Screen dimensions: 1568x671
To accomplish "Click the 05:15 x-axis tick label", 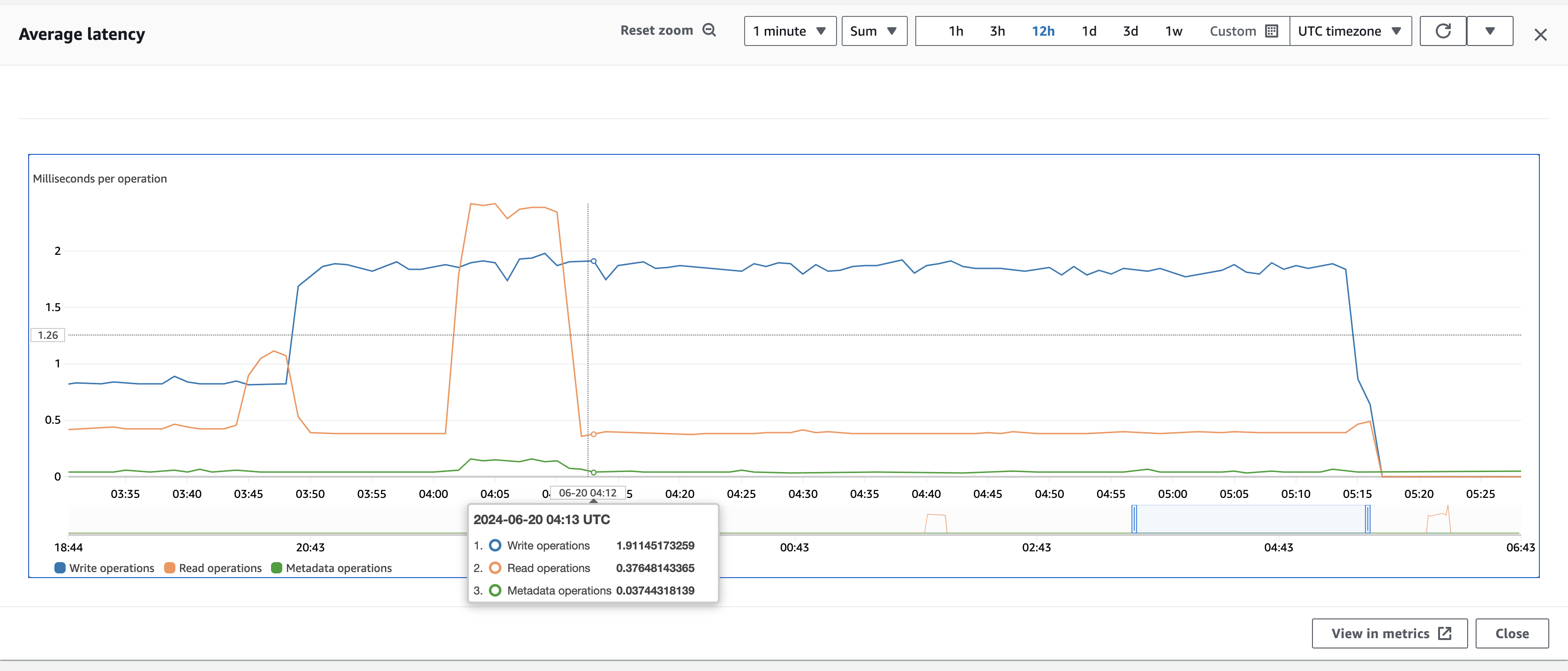I will 1357,494.
